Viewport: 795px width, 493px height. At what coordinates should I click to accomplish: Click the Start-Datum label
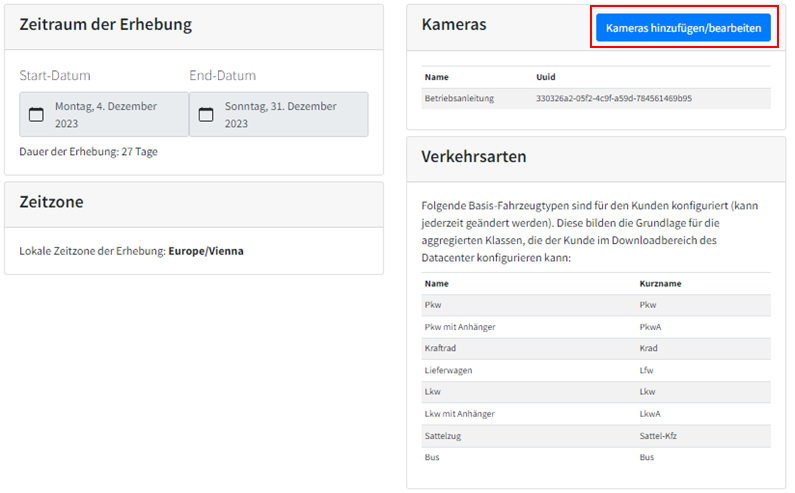pos(55,76)
